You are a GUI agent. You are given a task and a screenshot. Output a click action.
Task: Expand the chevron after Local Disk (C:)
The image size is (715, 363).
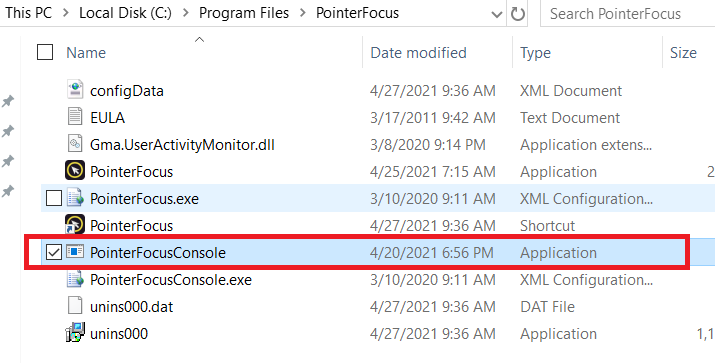186,13
